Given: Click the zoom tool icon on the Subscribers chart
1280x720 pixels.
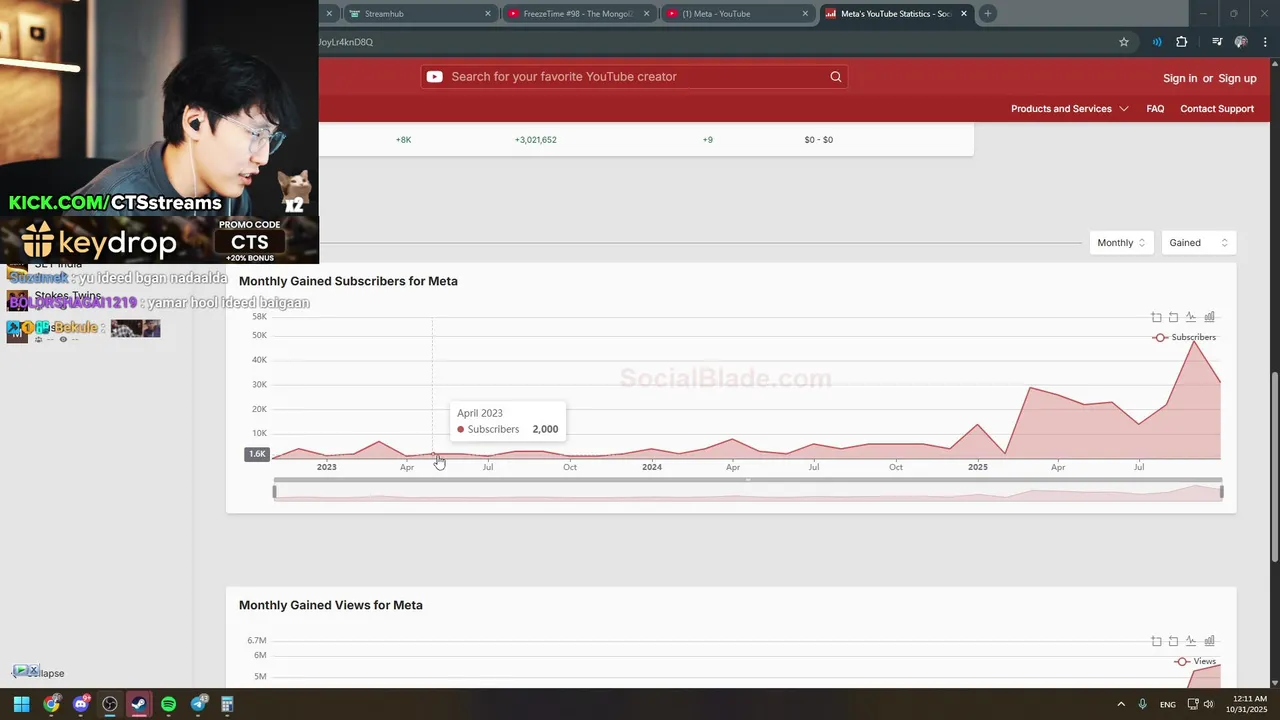Looking at the screenshot, I should tap(1156, 317).
